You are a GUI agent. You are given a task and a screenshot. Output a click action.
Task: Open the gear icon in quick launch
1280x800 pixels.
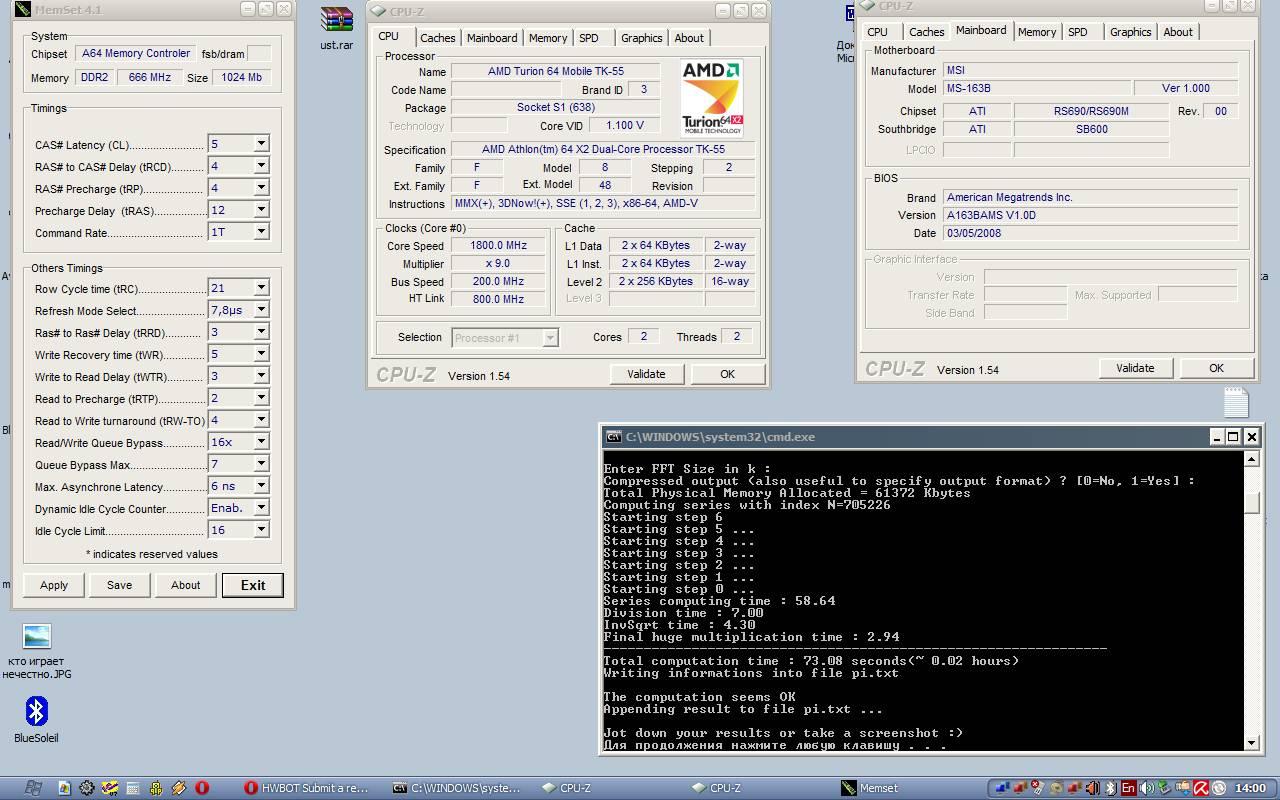click(87, 788)
